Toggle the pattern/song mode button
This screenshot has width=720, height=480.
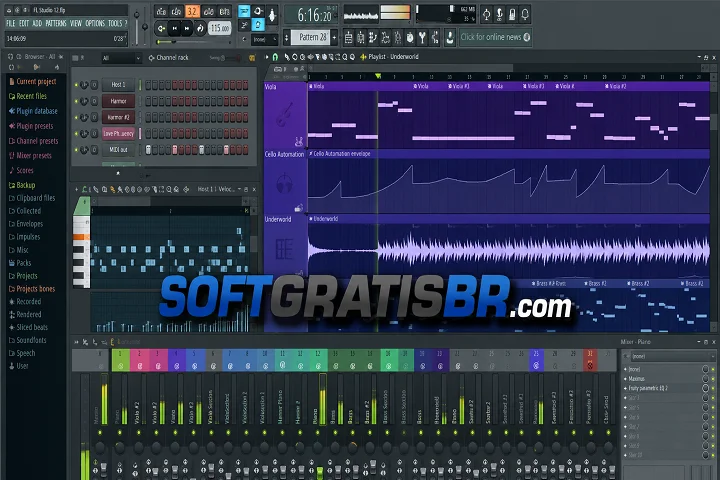(x=162, y=28)
